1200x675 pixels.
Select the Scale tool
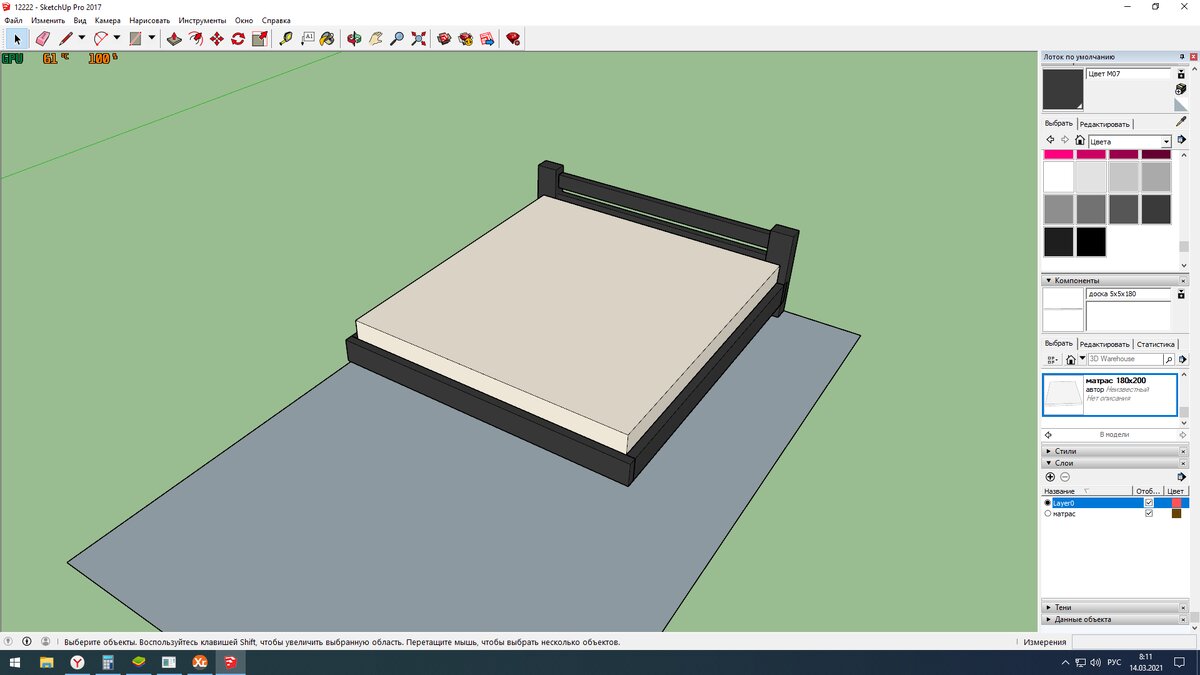(x=259, y=39)
